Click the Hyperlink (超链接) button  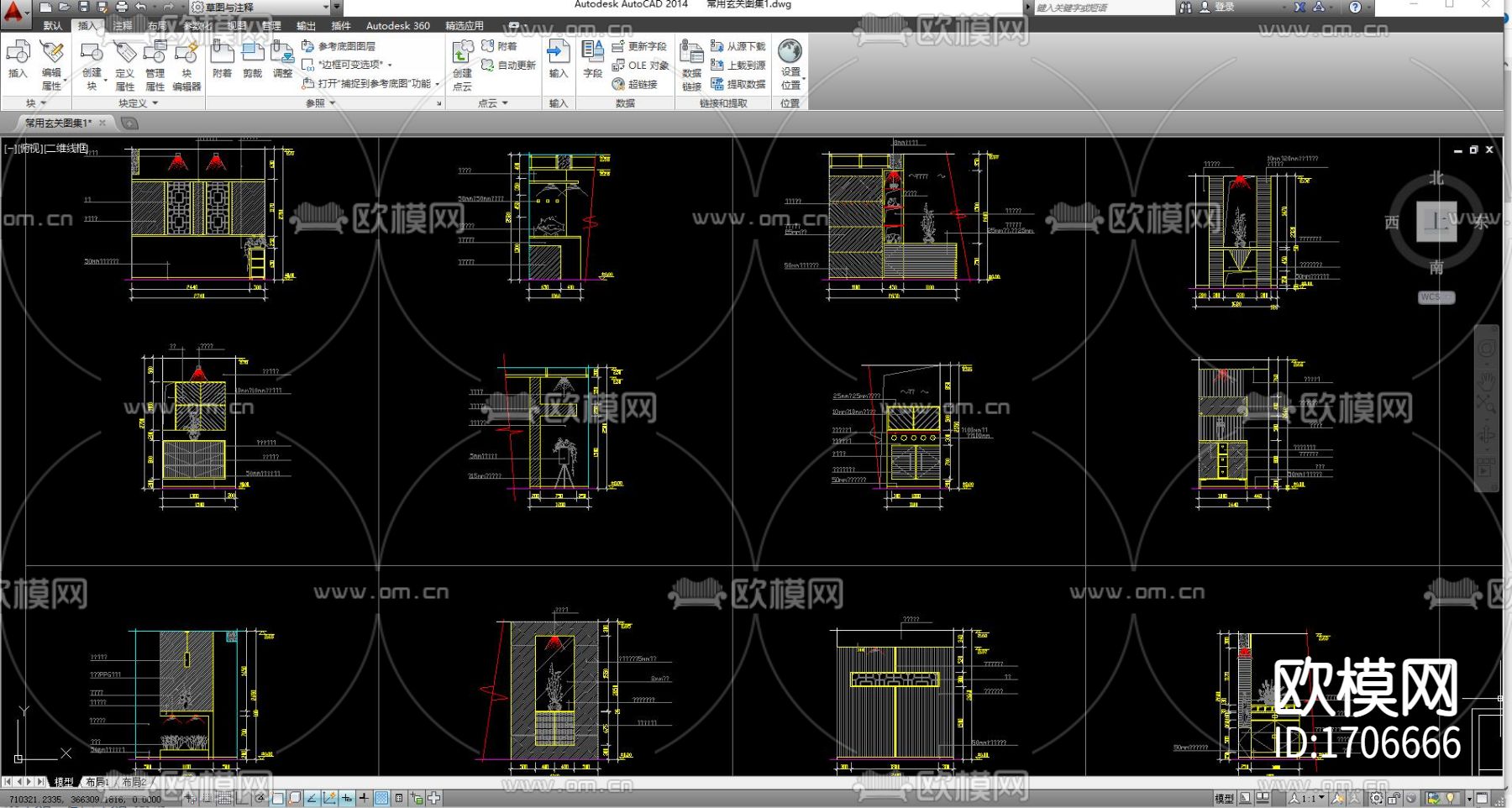[x=635, y=84]
